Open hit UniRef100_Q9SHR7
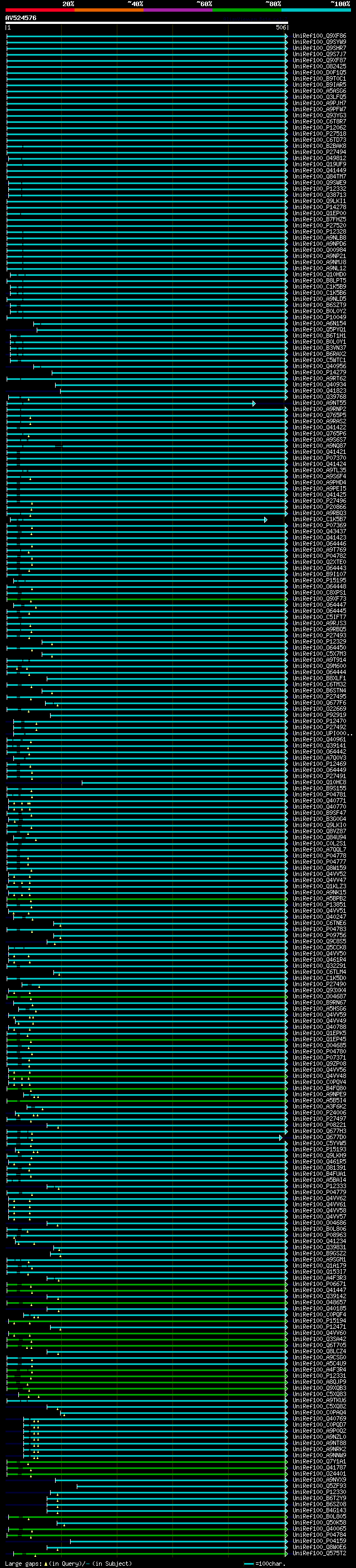This screenshot has width=356, height=1568. pyautogui.click(x=319, y=48)
